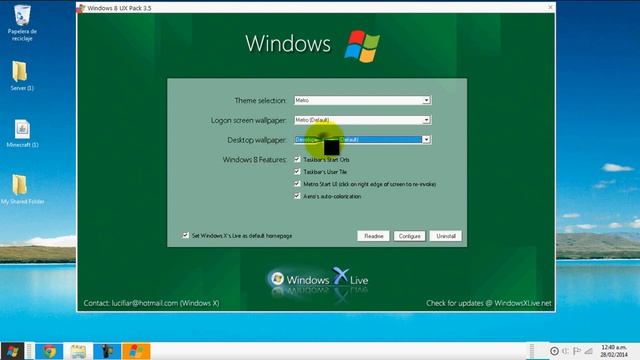Show the taskbar clock and date

(x=614, y=351)
